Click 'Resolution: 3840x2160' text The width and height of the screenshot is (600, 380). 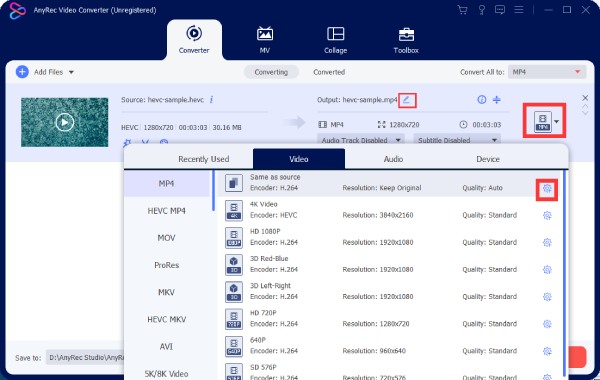pos(378,215)
